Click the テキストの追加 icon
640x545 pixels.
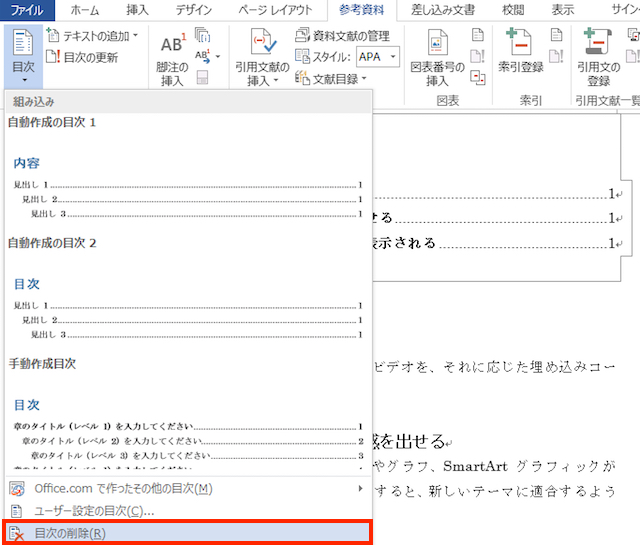(53, 36)
